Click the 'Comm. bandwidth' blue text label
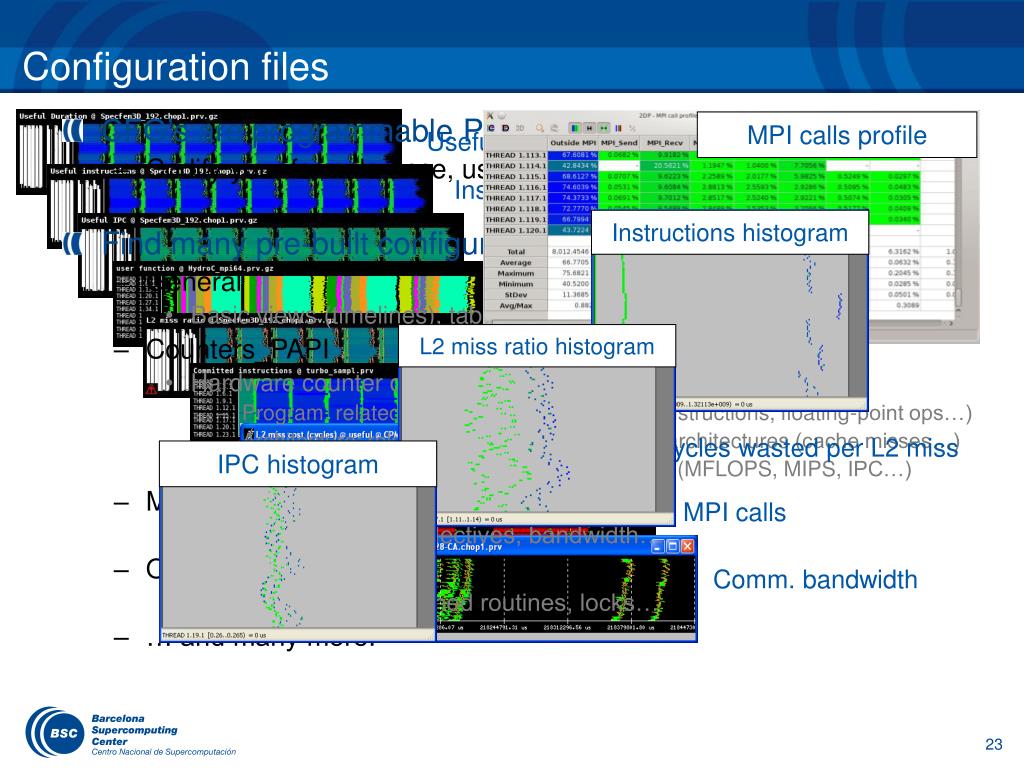The image size is (1024, 768). pos(815,580)
